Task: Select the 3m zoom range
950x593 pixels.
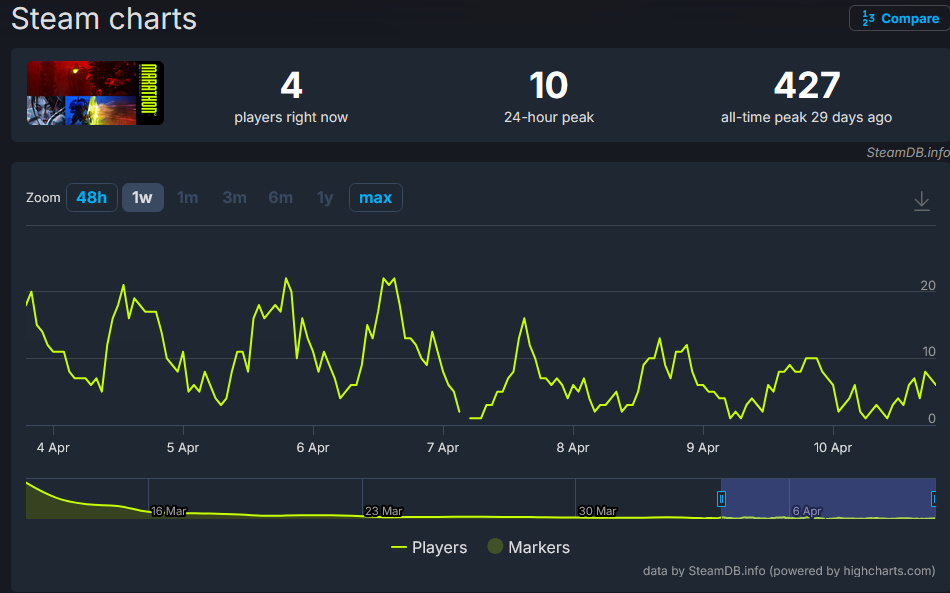Action: [234, 197]
